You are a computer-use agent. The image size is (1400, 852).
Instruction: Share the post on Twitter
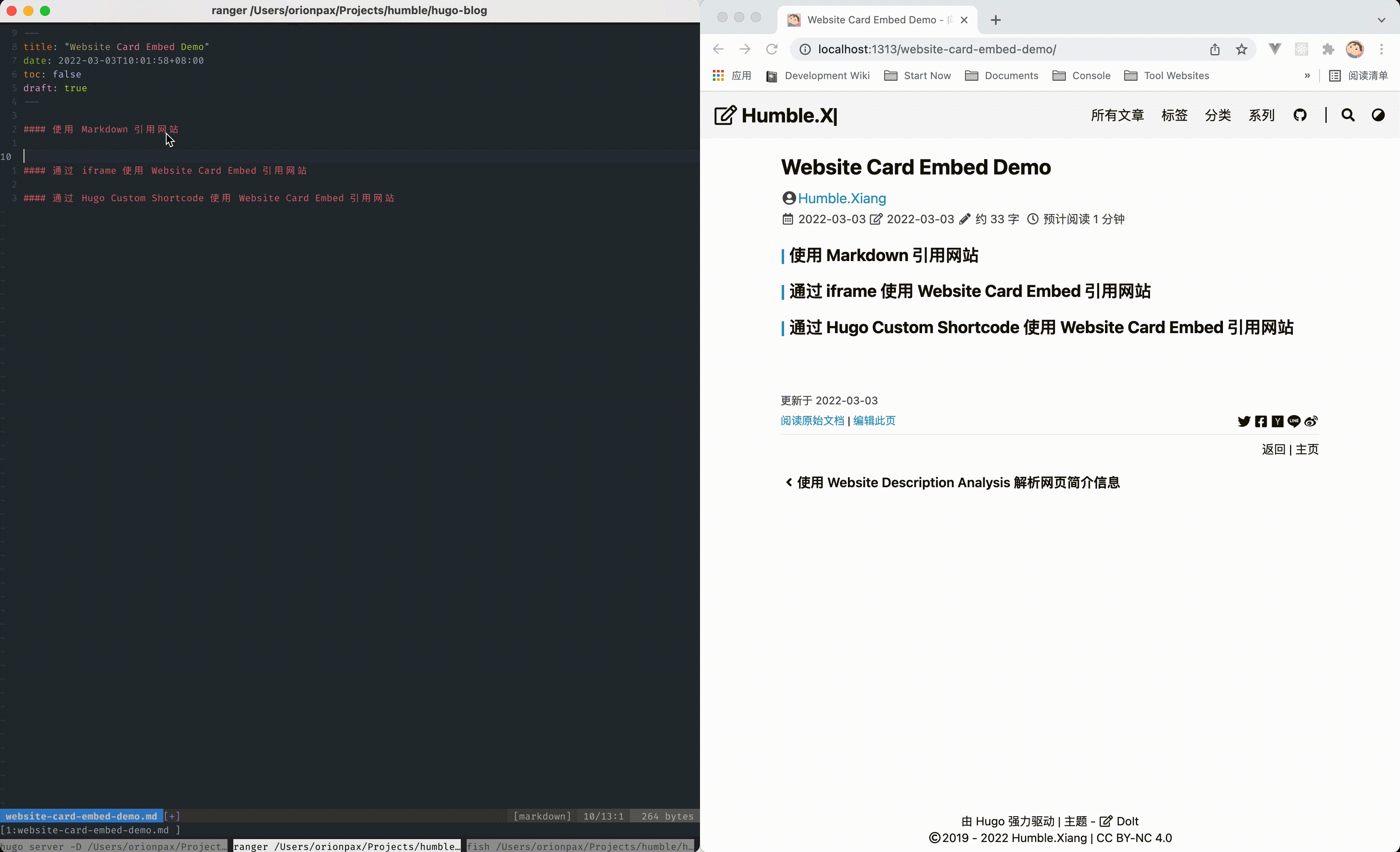[1244, 421]
